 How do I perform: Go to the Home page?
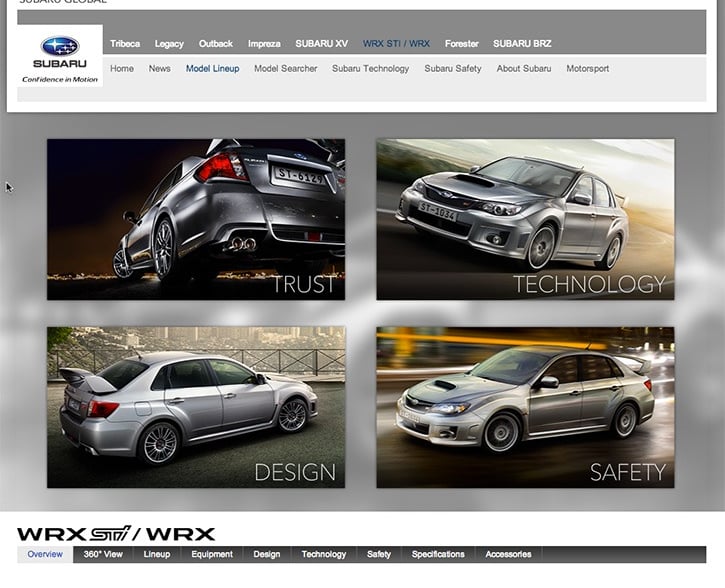[122, 68]
